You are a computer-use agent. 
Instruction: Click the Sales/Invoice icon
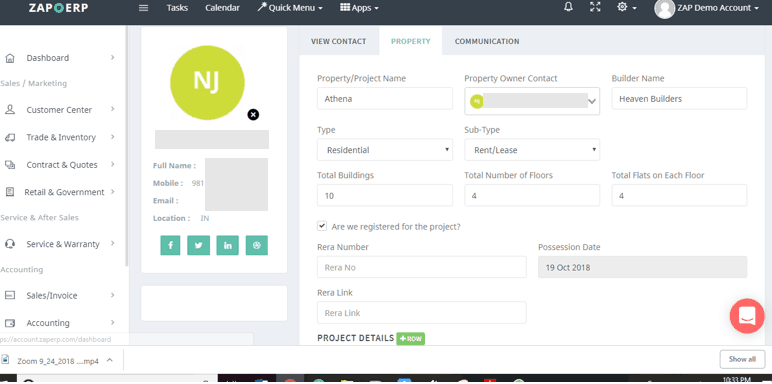9,295
